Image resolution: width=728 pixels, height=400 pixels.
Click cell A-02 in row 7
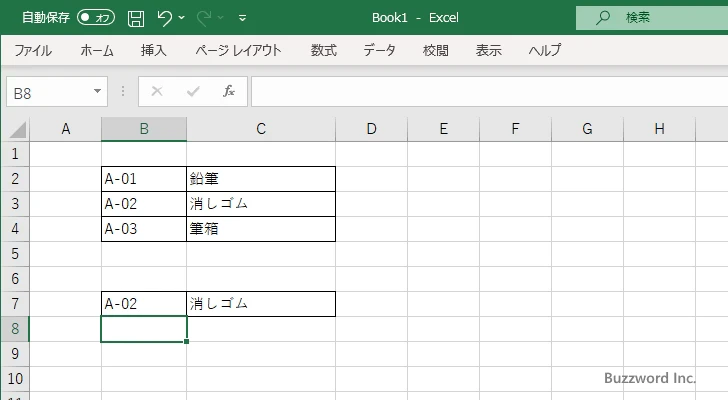point(144,304)
